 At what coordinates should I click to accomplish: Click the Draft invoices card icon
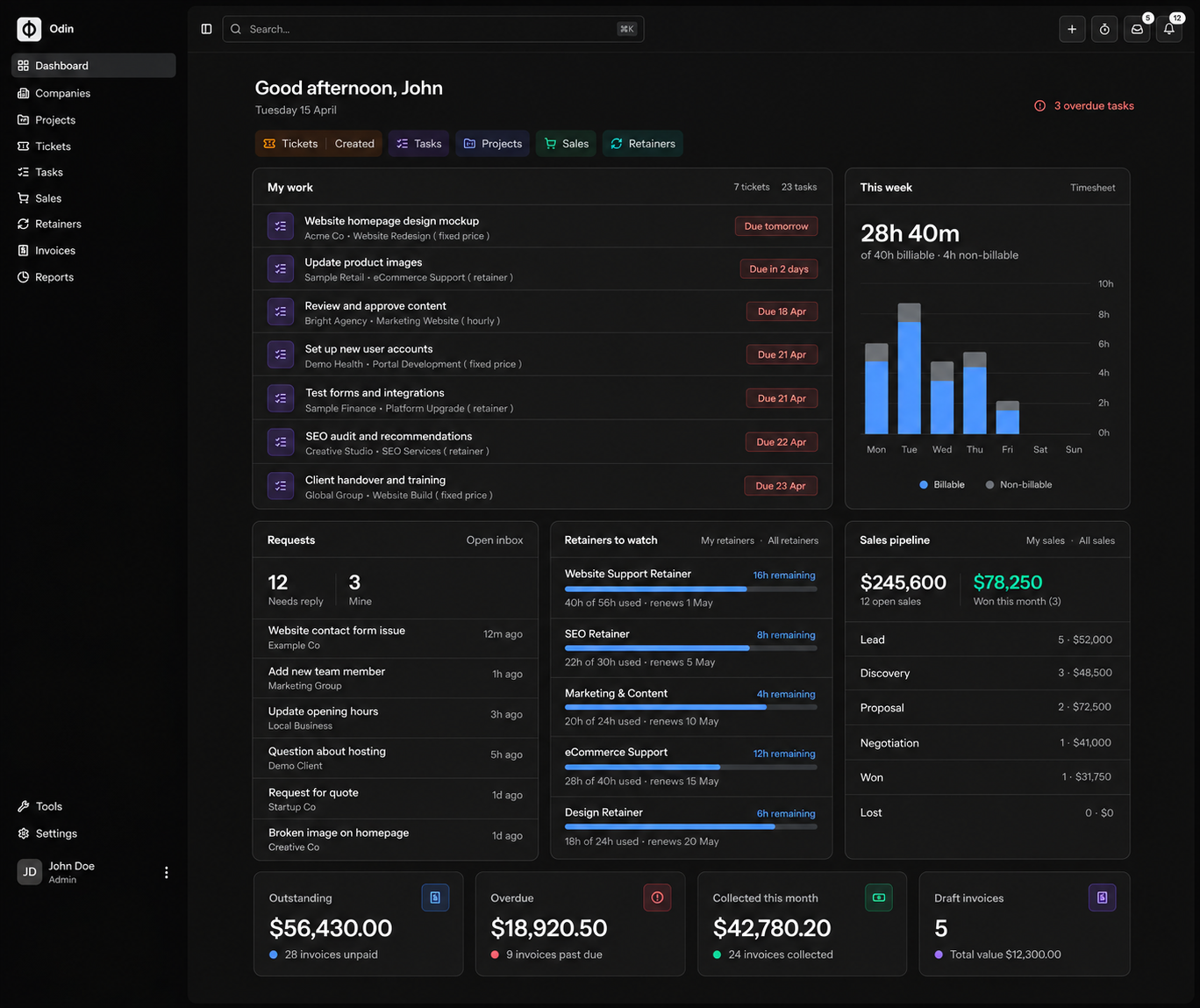pos(1103,897)
